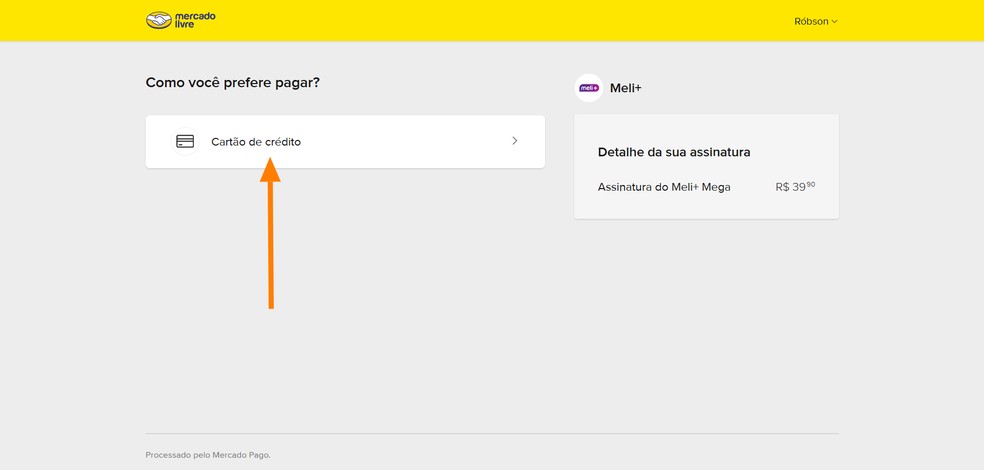Click the 'Meli+' title text
Viewport: 984px width, 470px height.
click(626, 88)
